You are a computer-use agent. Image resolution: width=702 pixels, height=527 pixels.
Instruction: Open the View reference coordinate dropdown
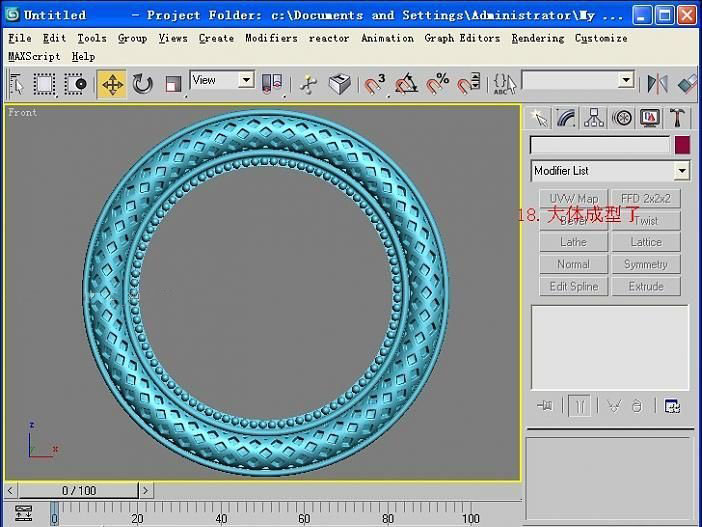point(222,80)
